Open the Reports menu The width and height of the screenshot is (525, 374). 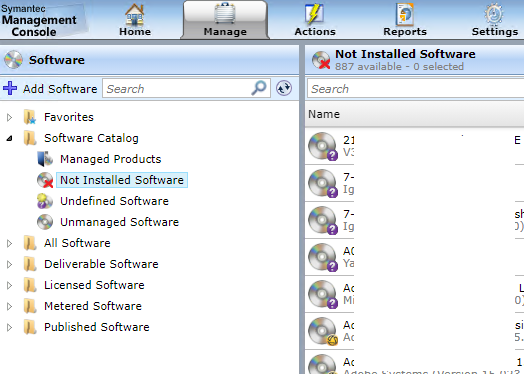(x=405, y=20)
